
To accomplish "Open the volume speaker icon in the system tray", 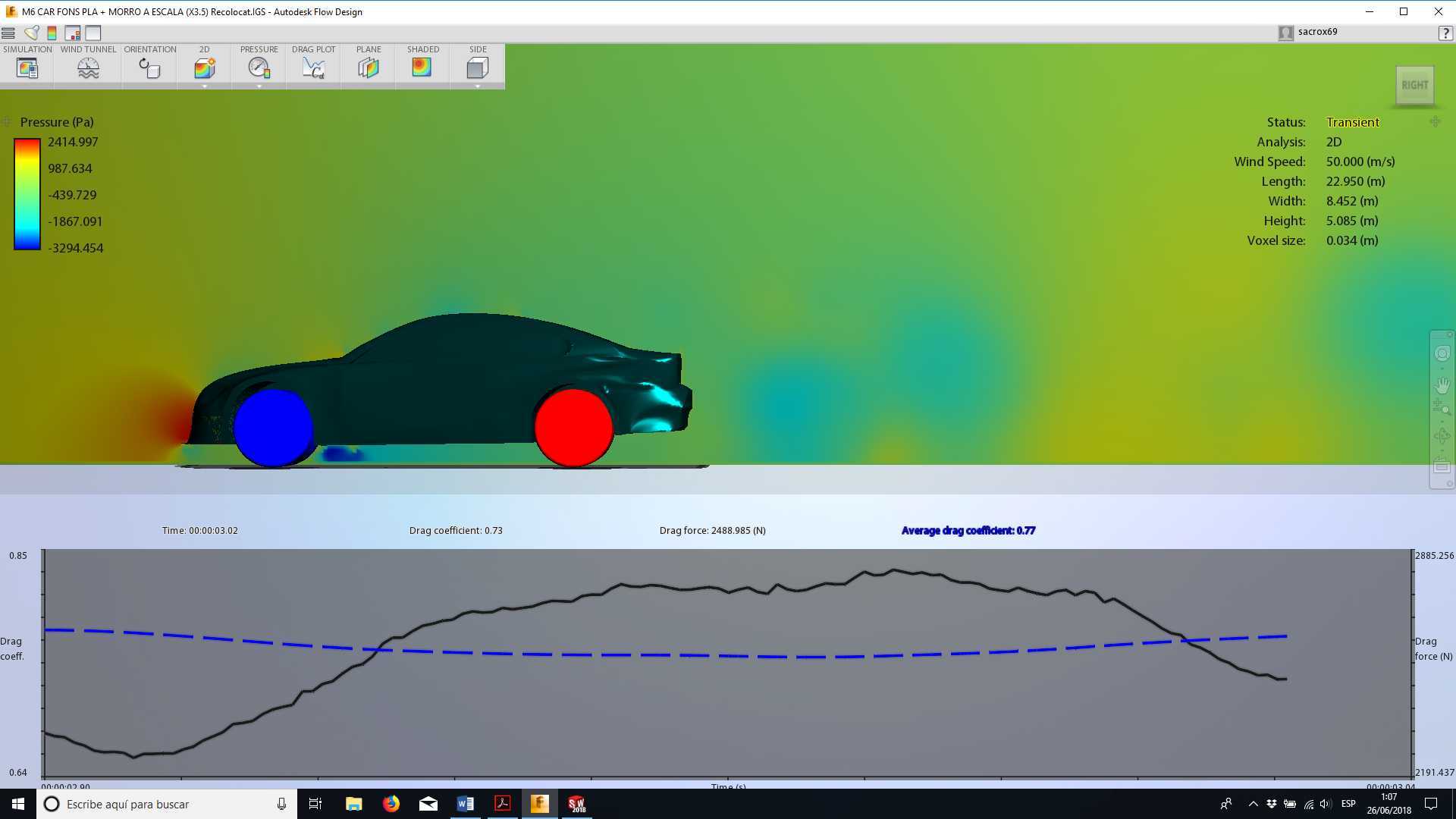I will (1326, 804).
